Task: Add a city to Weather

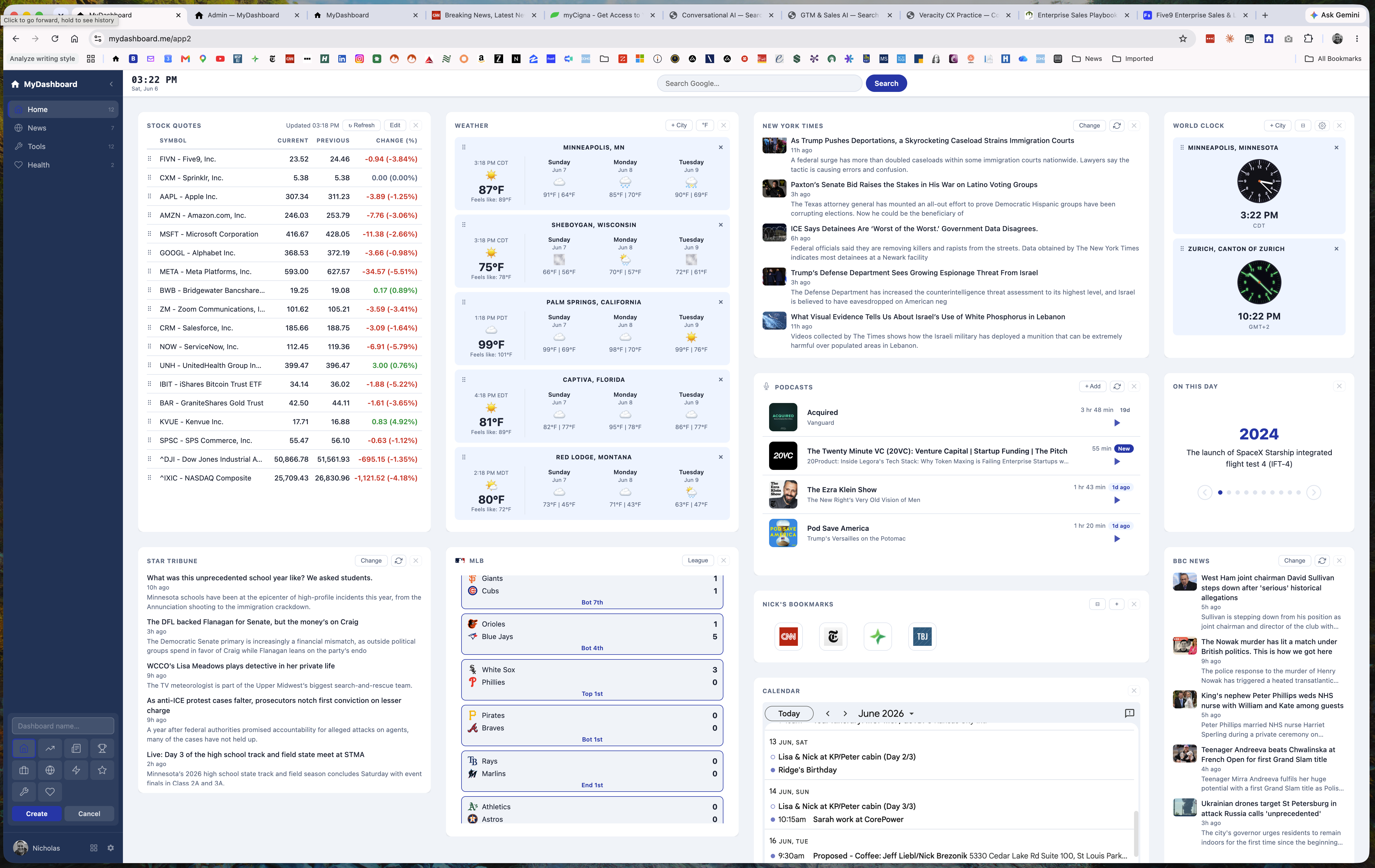Action: 679,126
